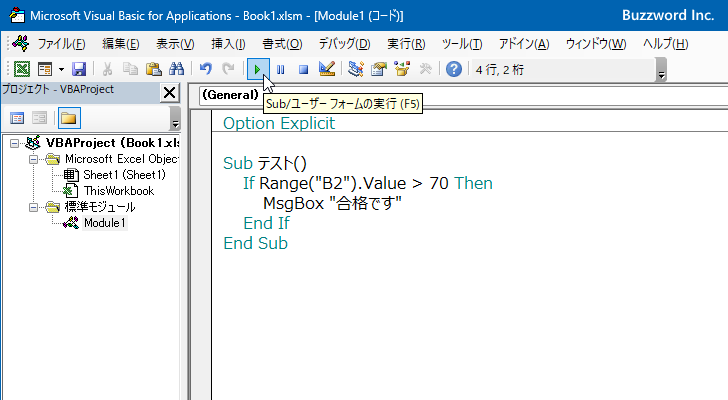Select Sheet1 (Sheet1) in project tree
The image size is (728, 400).
pos(124,175)
